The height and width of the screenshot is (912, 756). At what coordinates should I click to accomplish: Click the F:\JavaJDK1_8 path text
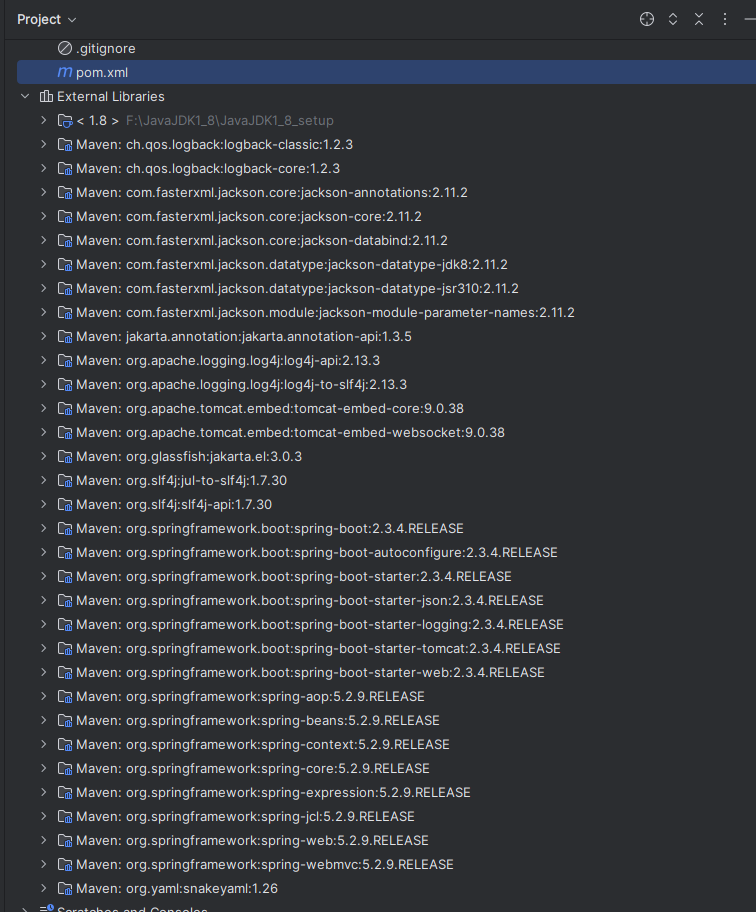pyautogui.click(x=230, y=120)
